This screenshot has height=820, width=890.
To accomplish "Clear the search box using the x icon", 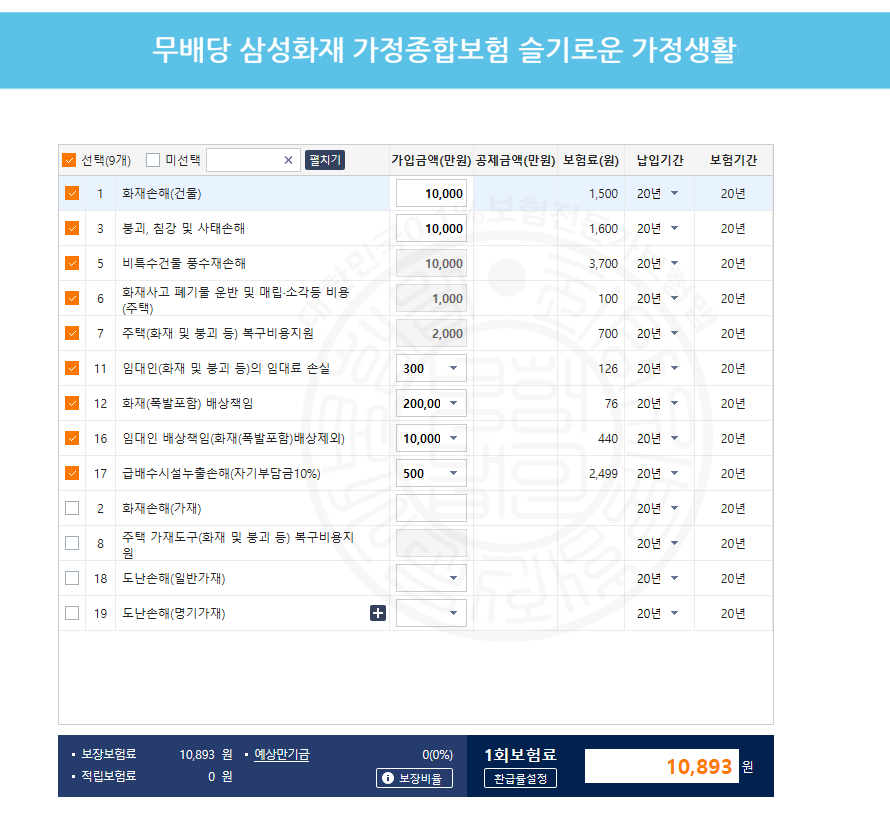I will click(288, 160).
